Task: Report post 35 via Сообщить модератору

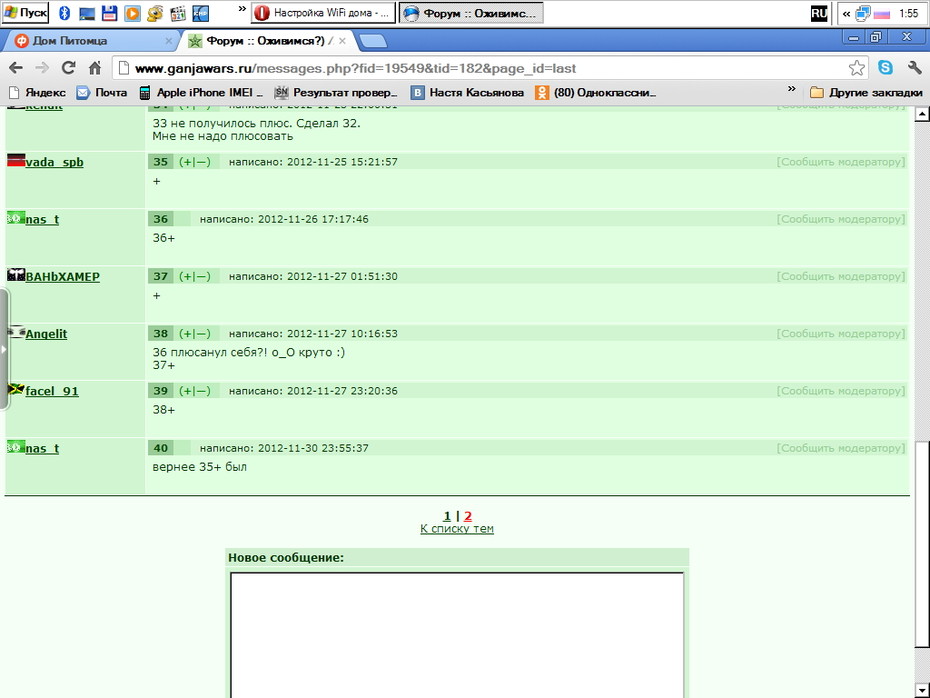Action: 841,162
